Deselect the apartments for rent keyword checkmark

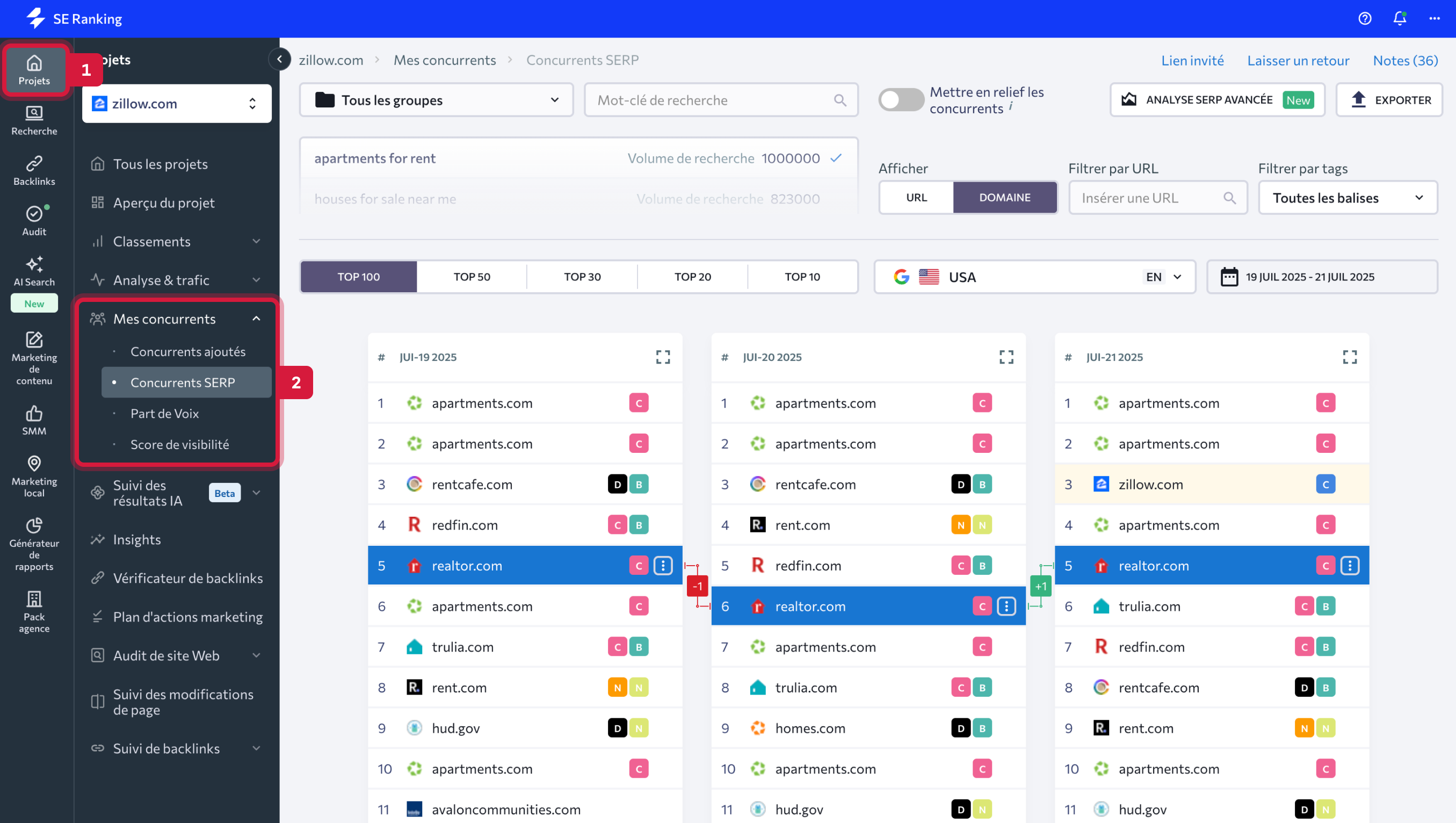(837, 158)
